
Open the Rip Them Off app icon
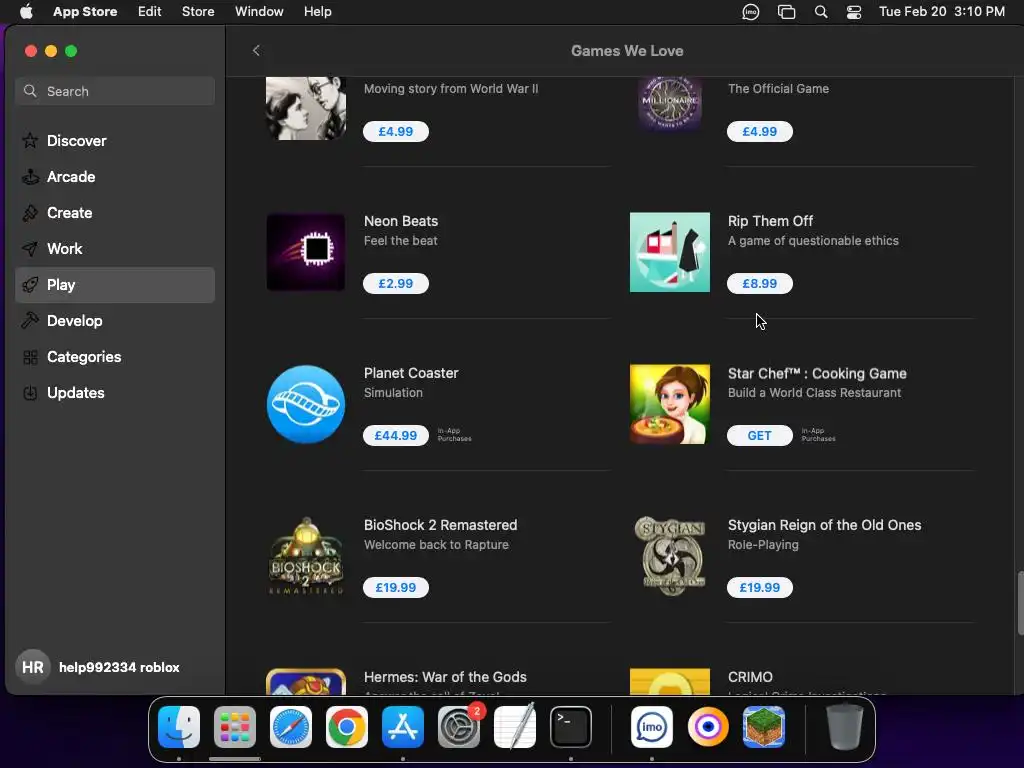(x=669, y=252)
